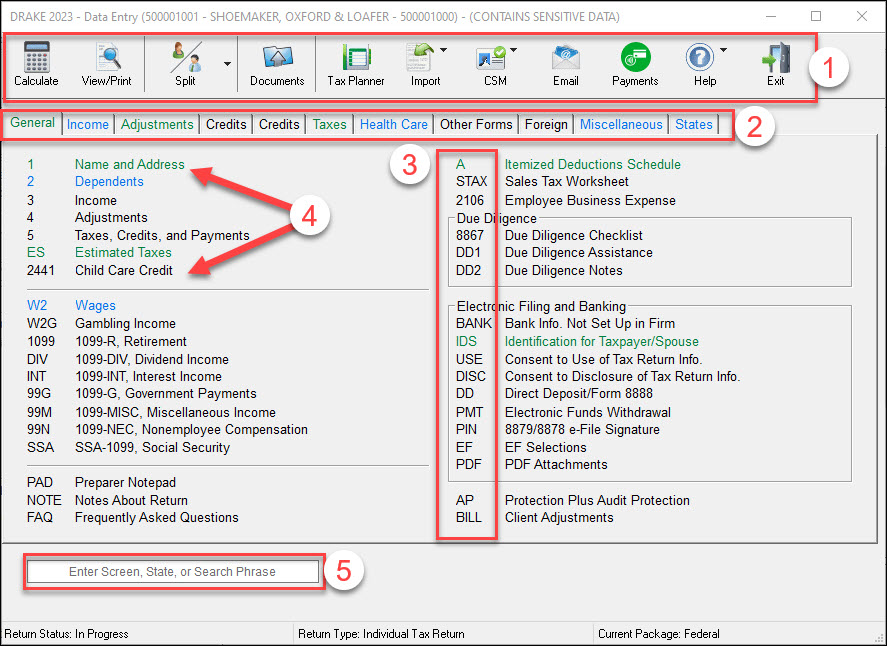Open the Foreign tab
Viewport: 887px width, 646px height.
546,124
